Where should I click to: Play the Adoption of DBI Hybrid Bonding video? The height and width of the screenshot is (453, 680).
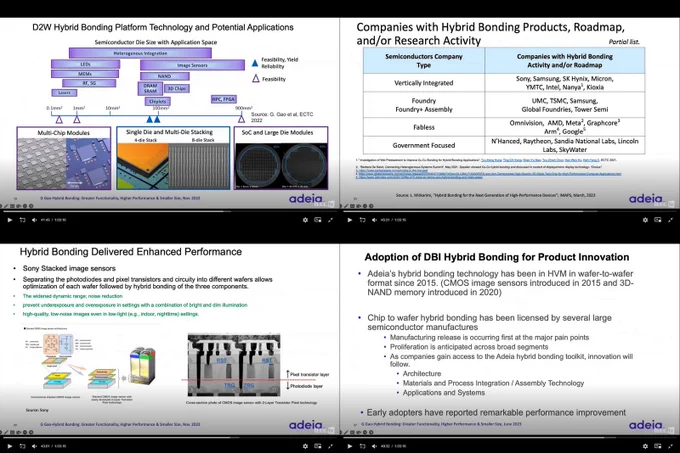[x=350, y=446]
